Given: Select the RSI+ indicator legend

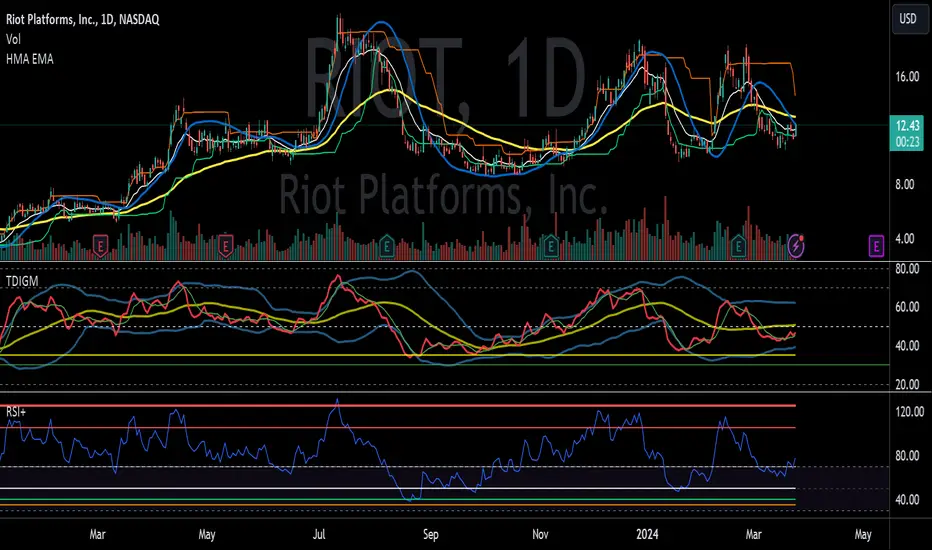Looking at the screenshot, I should [16, 411].
